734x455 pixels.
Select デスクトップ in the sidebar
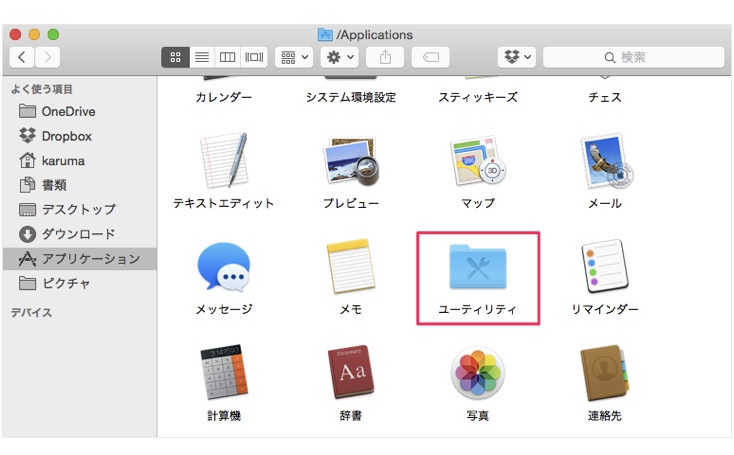click(78, 209)
